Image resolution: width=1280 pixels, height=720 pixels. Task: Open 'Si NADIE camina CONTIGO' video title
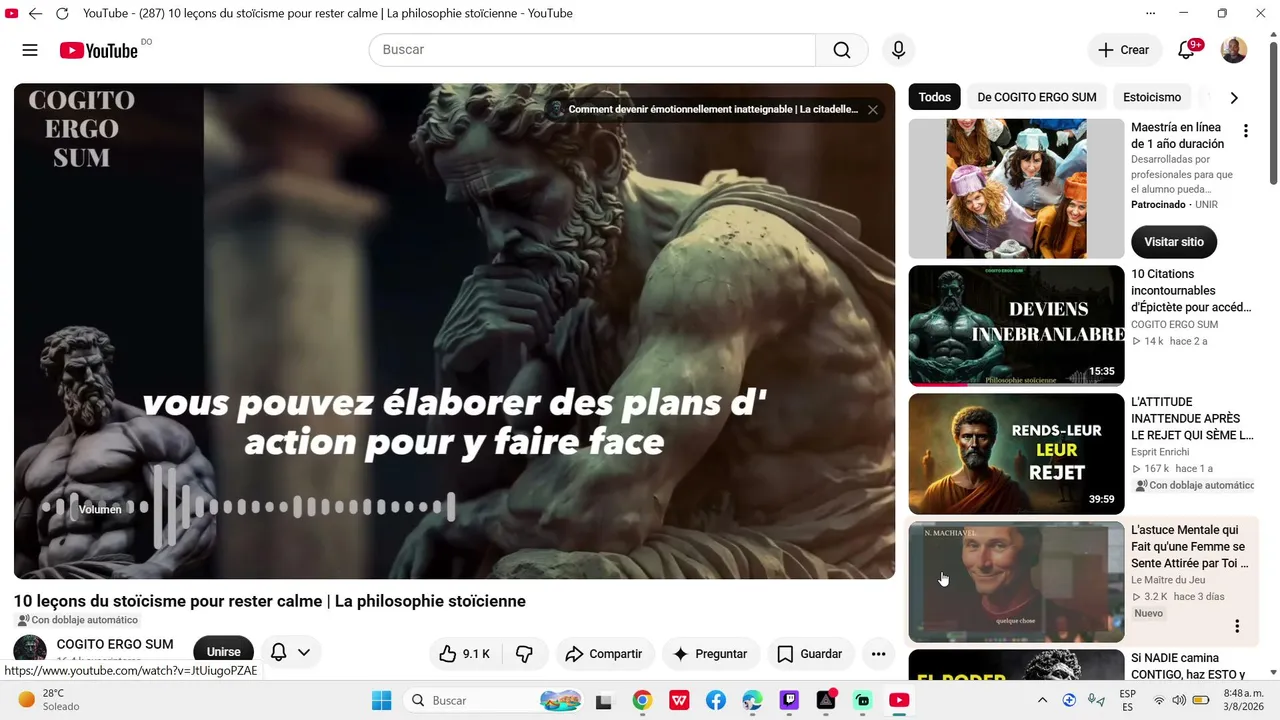1189,666
